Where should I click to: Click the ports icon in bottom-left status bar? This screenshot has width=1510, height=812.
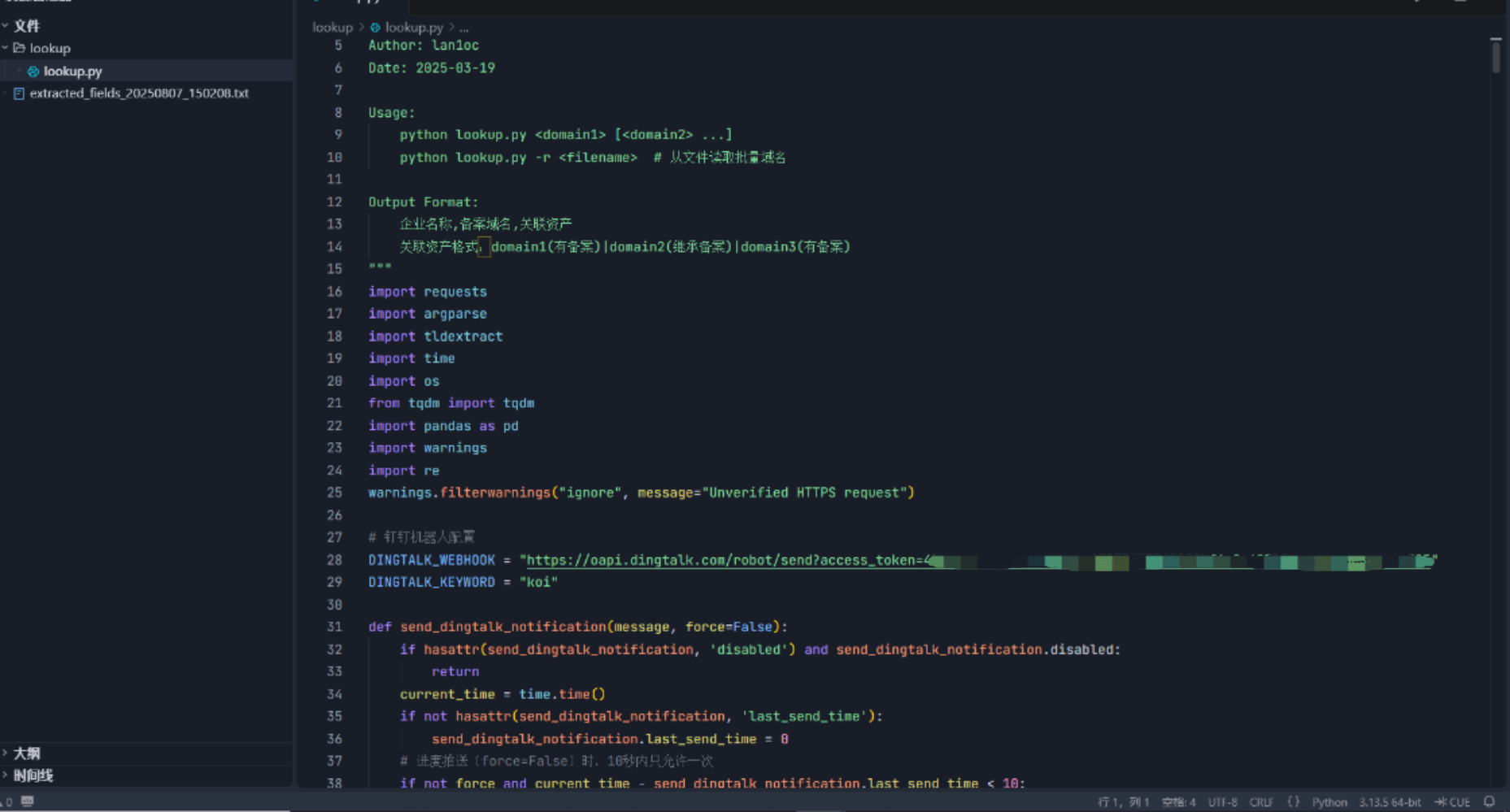point(27,801)
